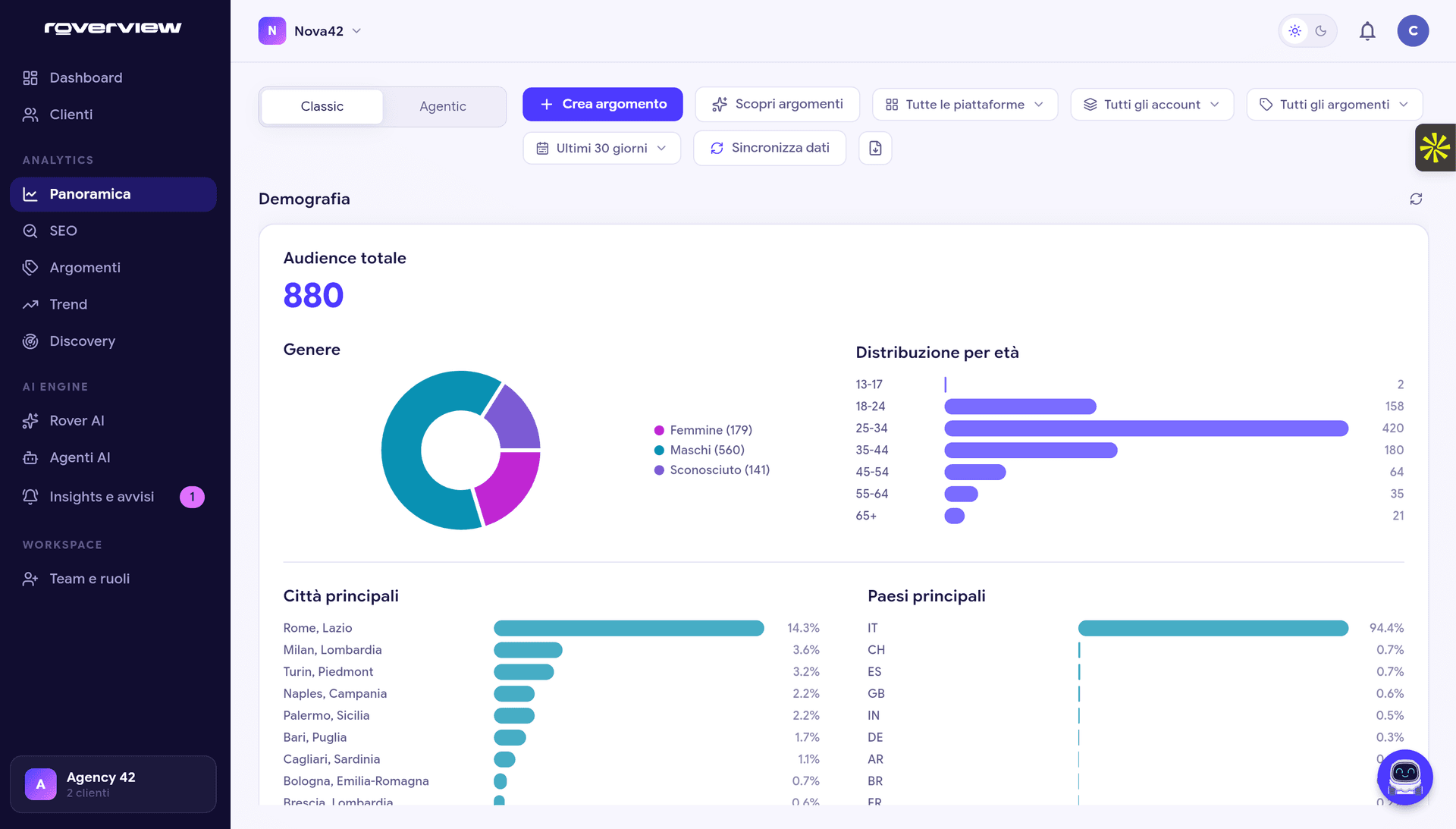The width and height of the screenshot is (1456, 829).
Task: Click the 18-24 age bar
Action: click(1020, 407)
